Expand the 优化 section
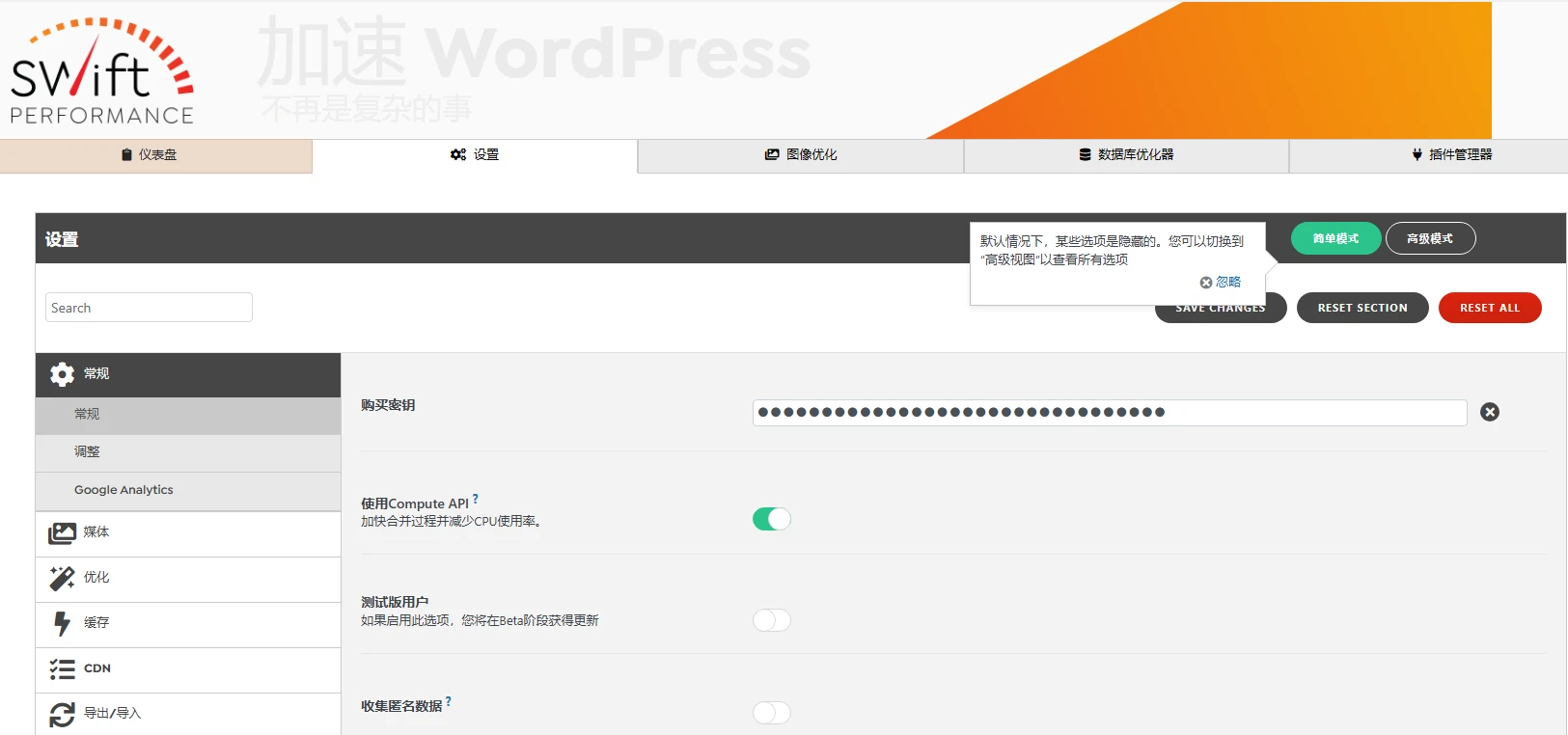Image resolution: width=1568 pixels, height=735 pixels. tap(188, 579)
